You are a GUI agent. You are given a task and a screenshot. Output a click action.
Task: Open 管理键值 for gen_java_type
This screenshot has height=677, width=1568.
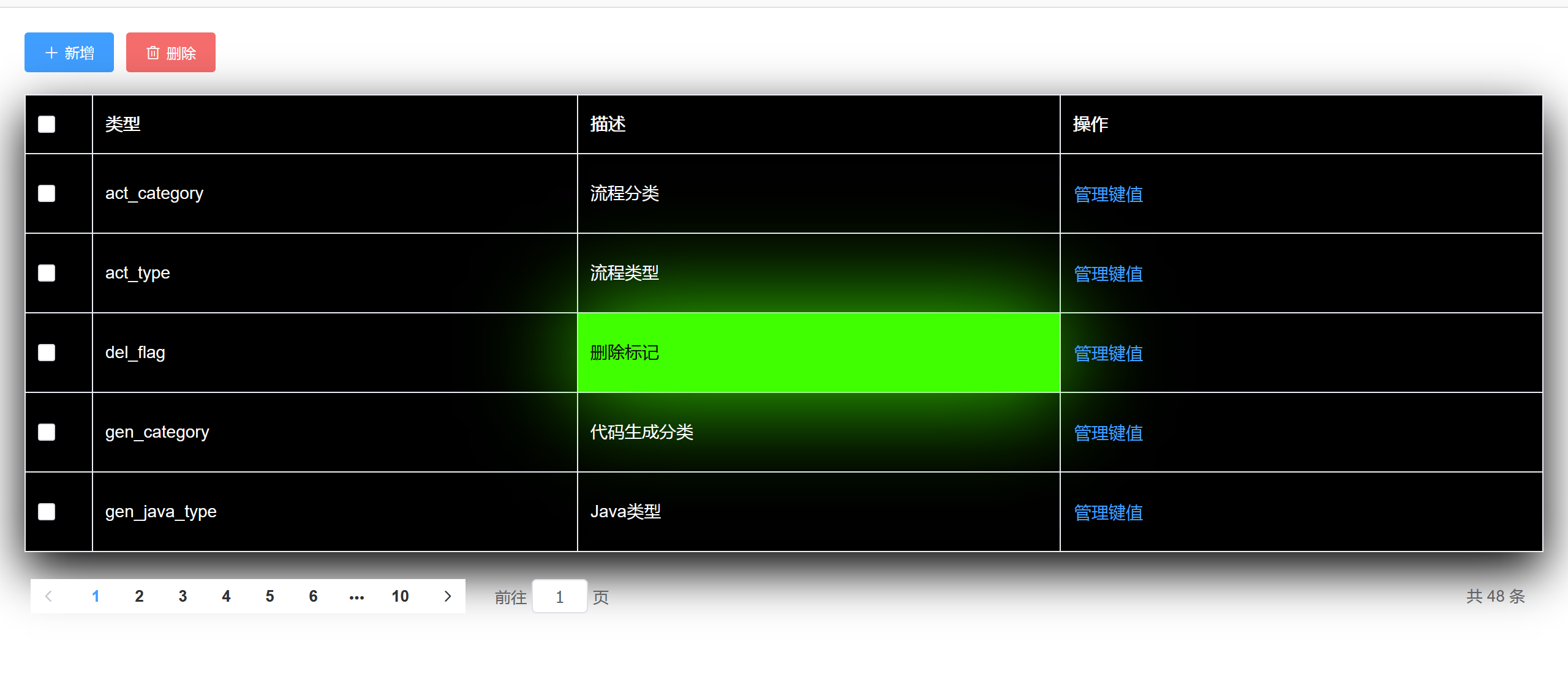coord(1108,512)
